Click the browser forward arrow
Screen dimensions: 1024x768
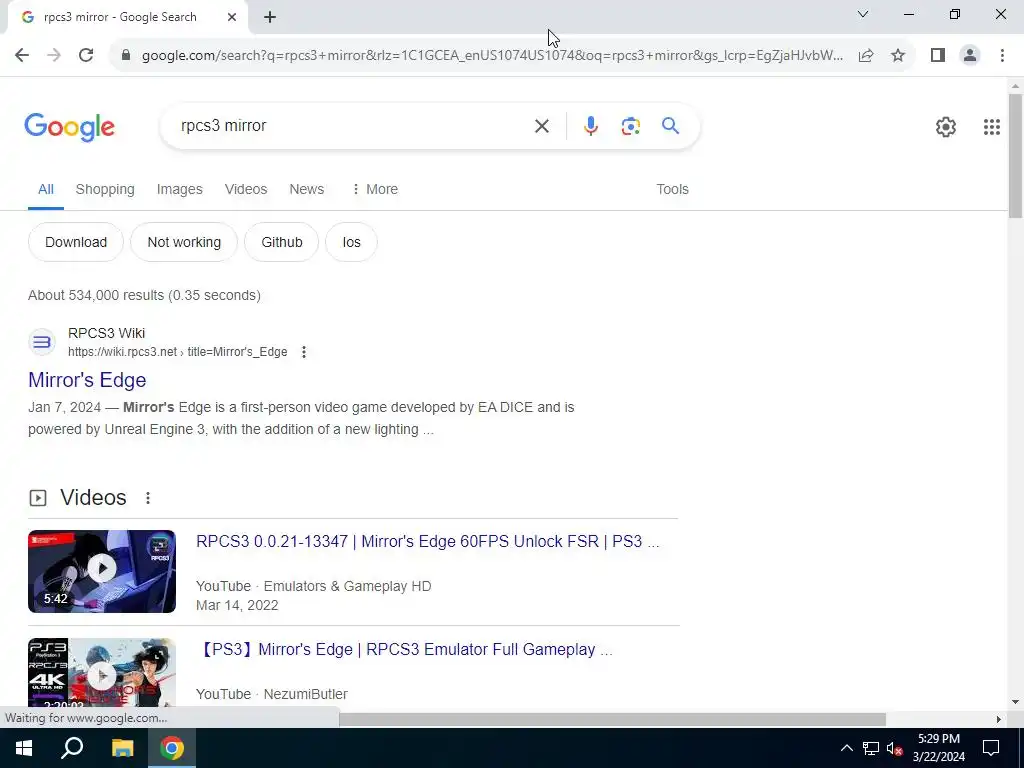pos(54,56)
